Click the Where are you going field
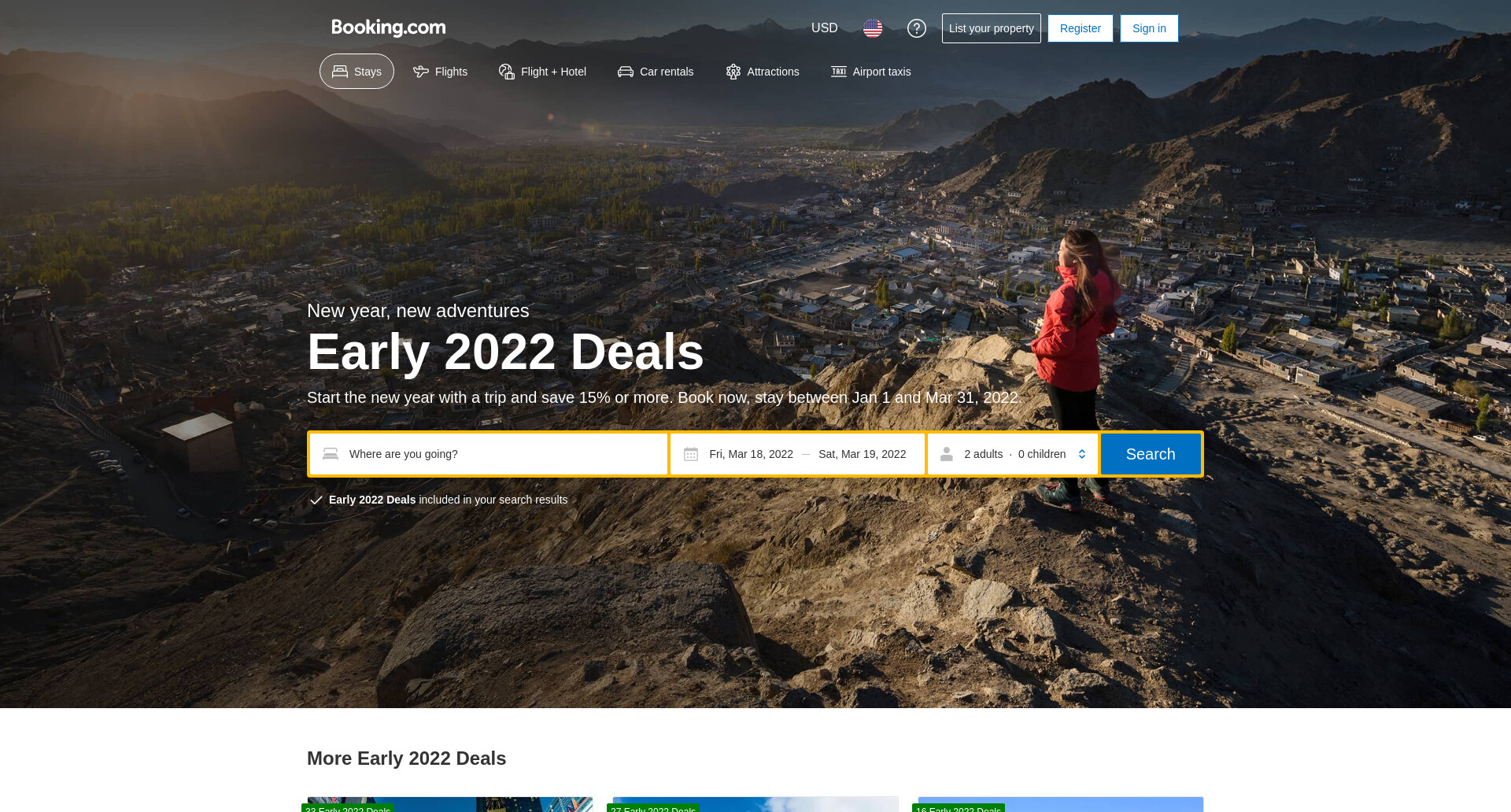This screenshot has height=812, width=1511. tap(489, 454)
